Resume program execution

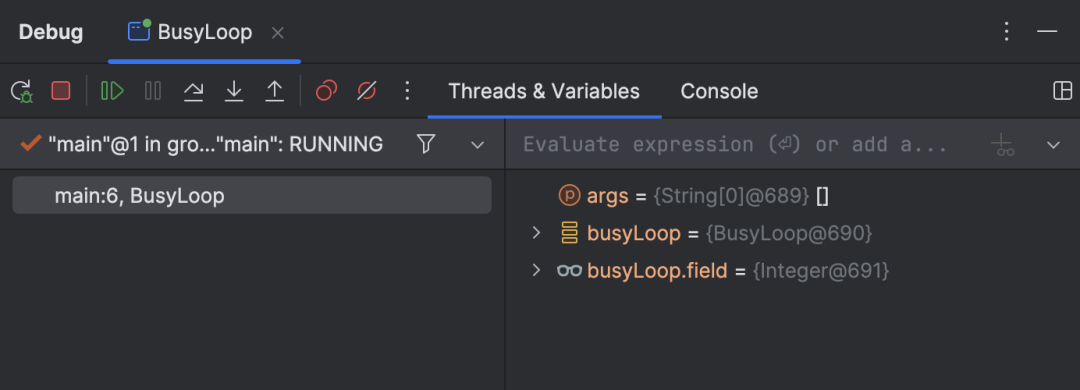(x=112, y=91)
